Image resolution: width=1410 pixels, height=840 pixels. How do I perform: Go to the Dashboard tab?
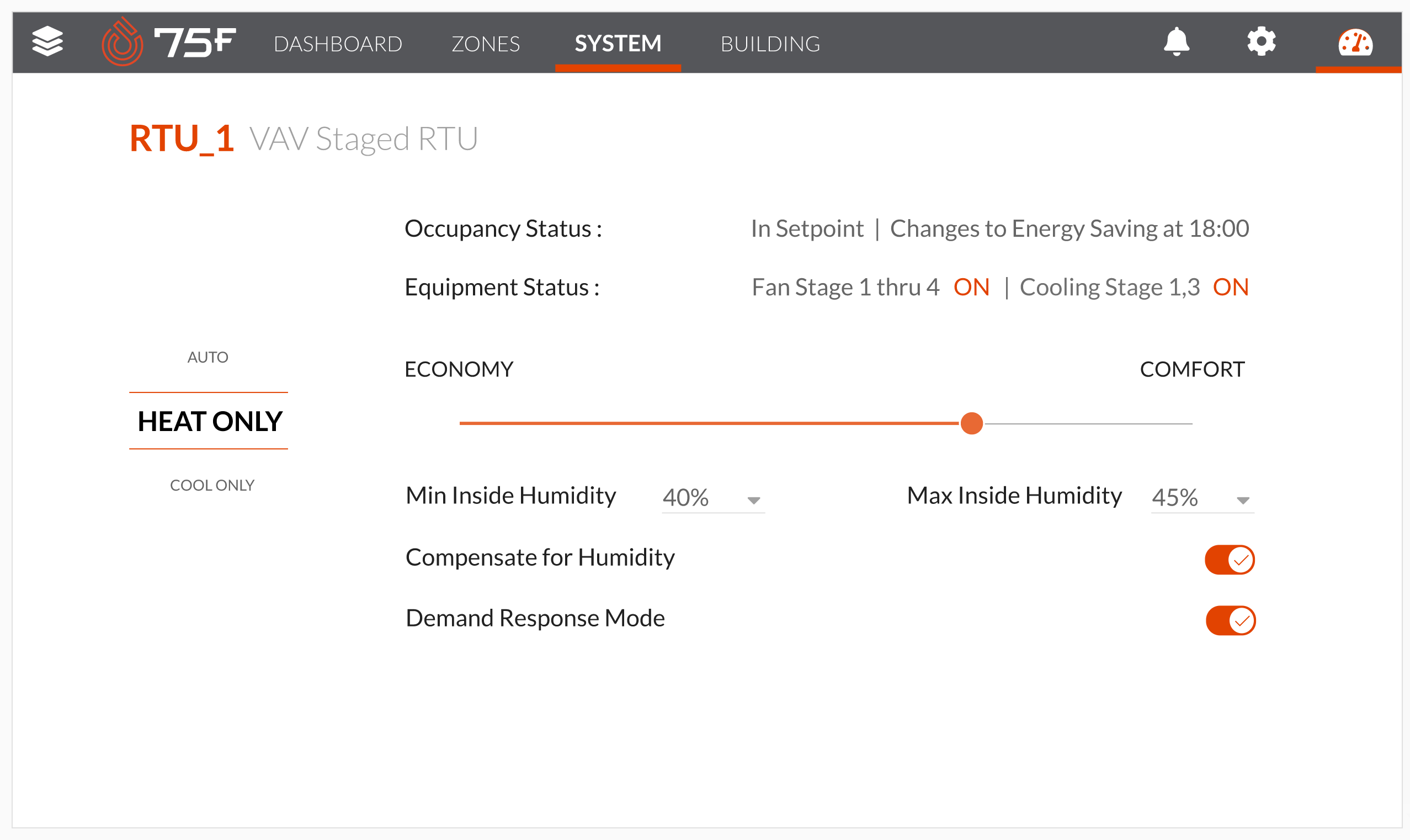[x=338, y=44]
